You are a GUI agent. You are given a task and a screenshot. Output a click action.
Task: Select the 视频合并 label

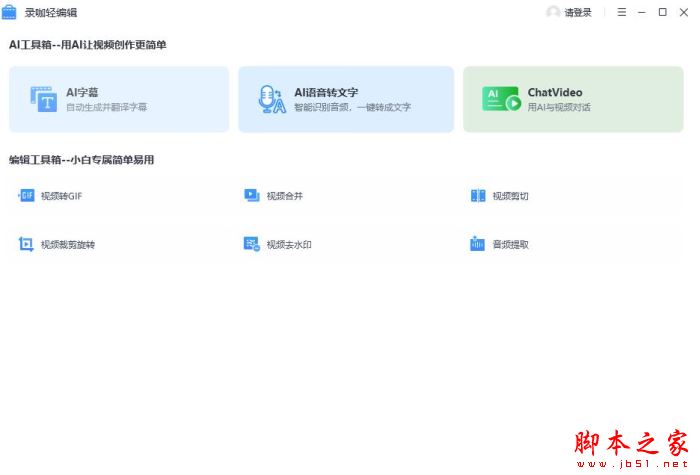pyautogui.click(x=285, y=196)
